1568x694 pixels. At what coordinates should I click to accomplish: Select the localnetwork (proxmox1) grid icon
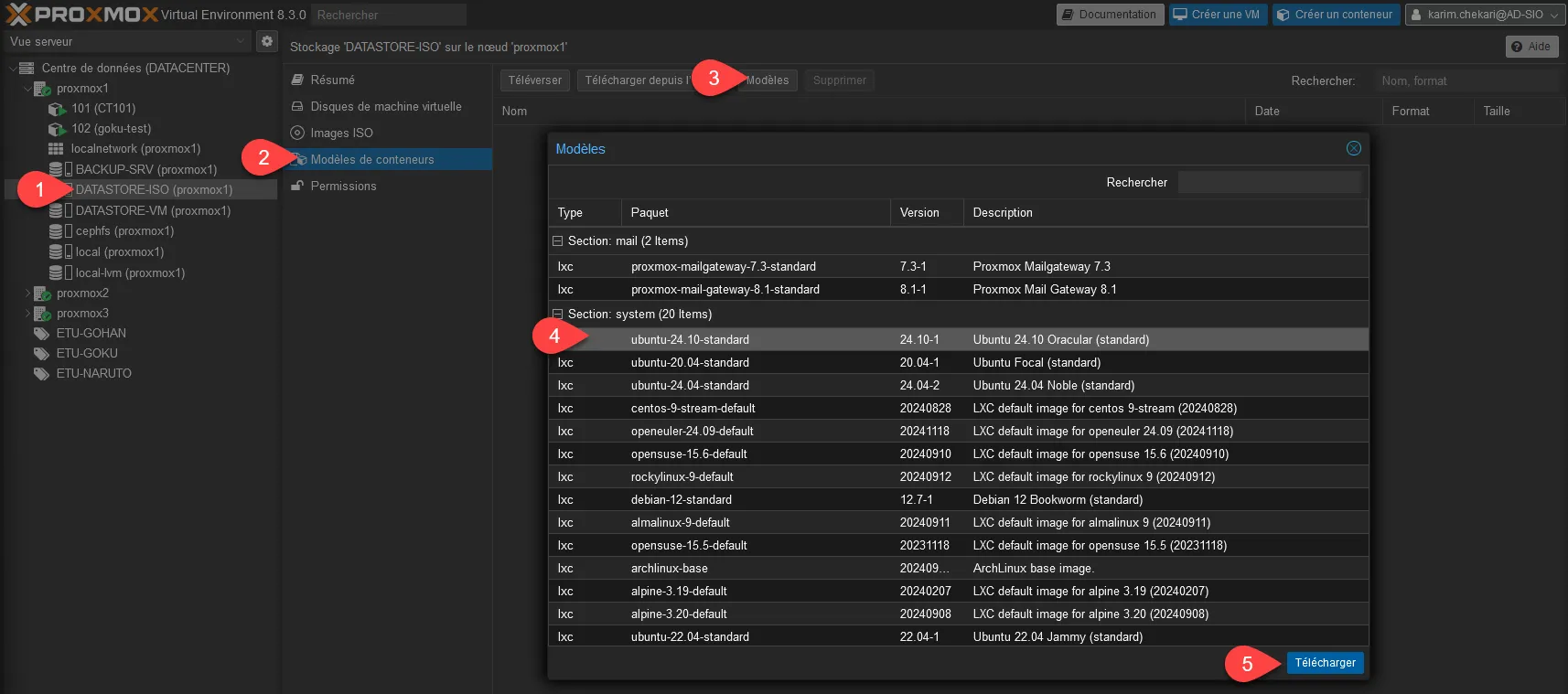tap(56, 149)
